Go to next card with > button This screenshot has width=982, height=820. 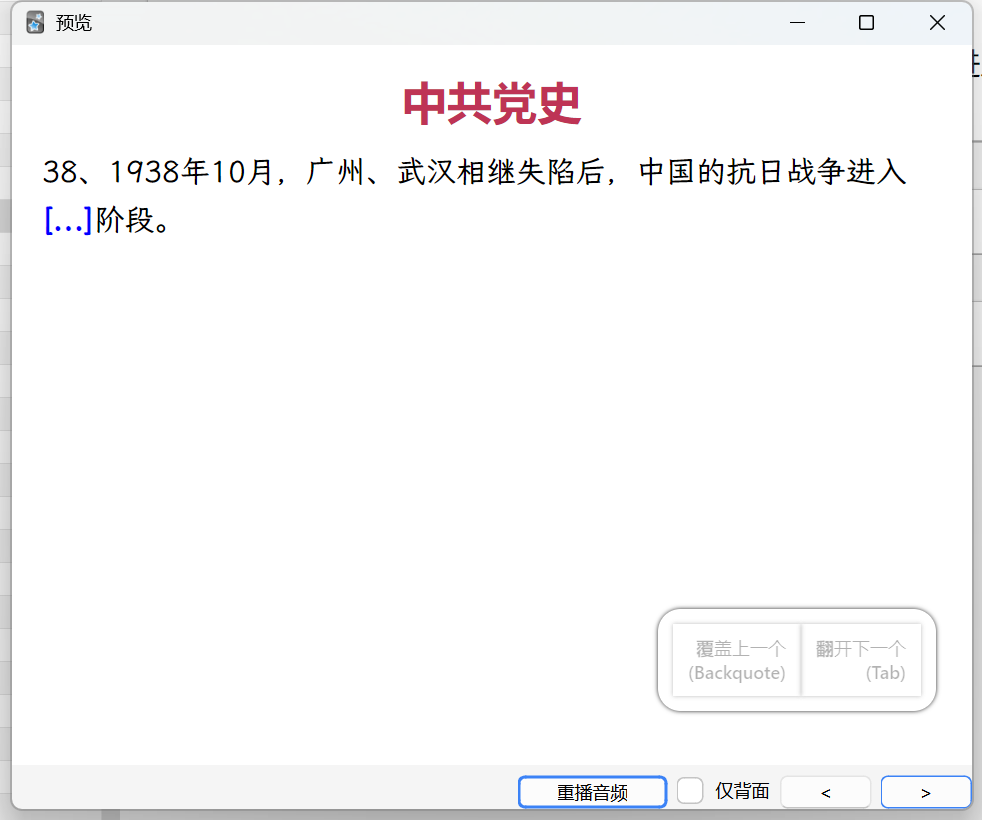[x=926, y=792]
